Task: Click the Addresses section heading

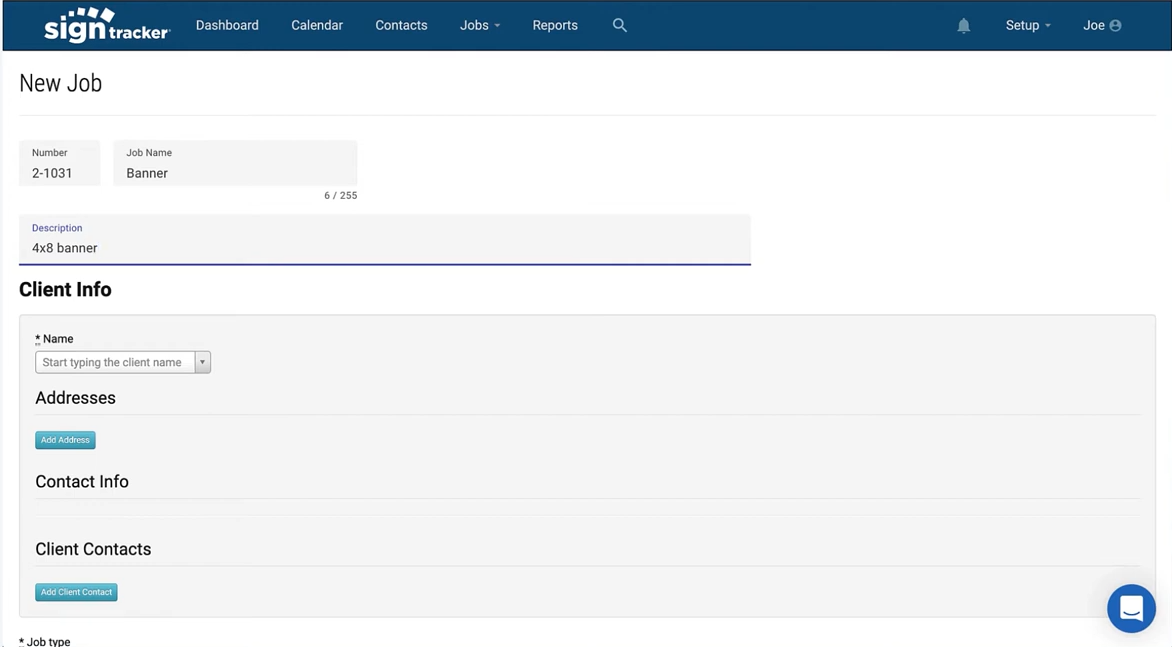Action: (x=75, y=398)
